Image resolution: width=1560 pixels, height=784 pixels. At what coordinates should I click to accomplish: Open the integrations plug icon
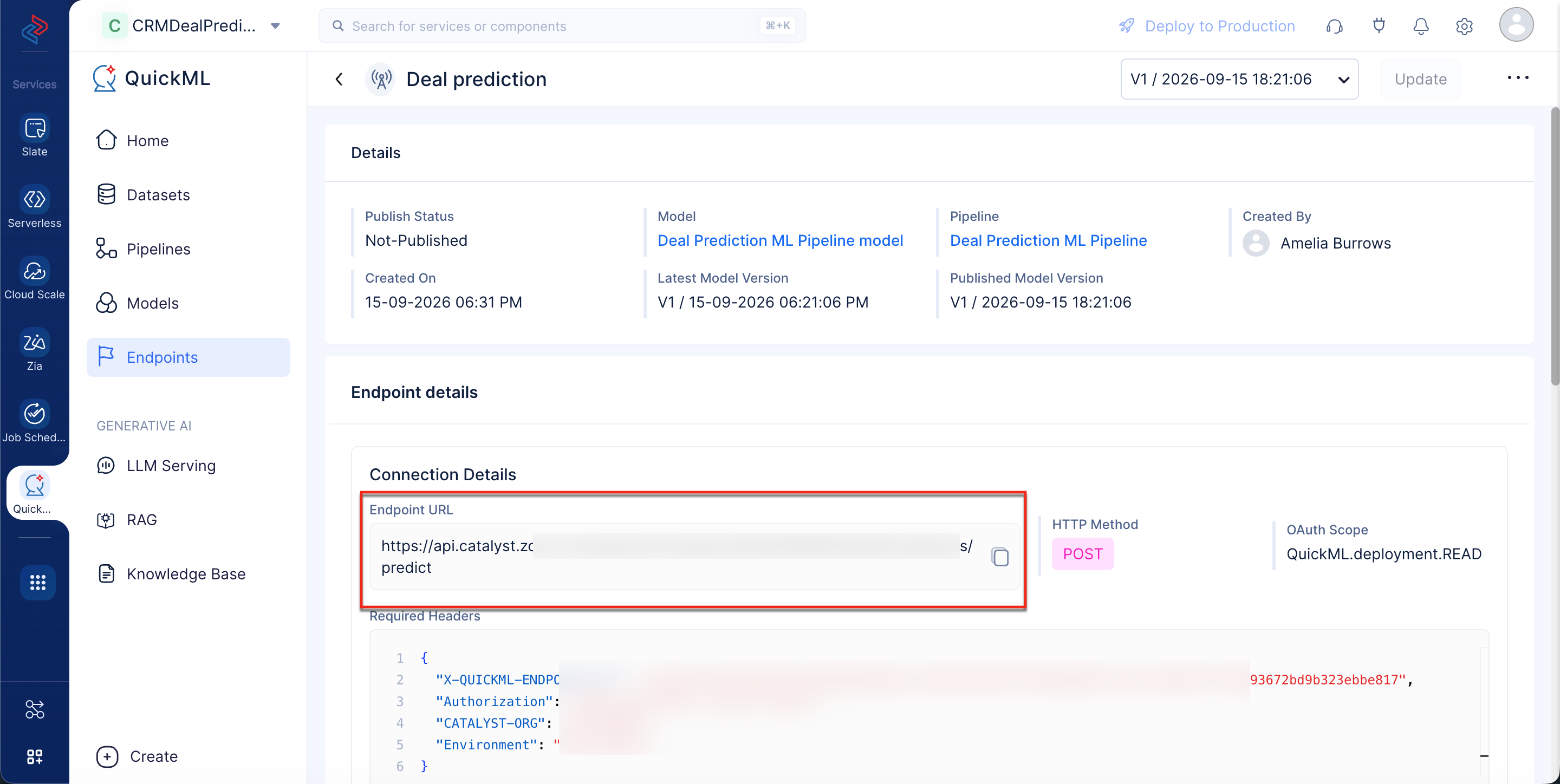point(1379,26)
